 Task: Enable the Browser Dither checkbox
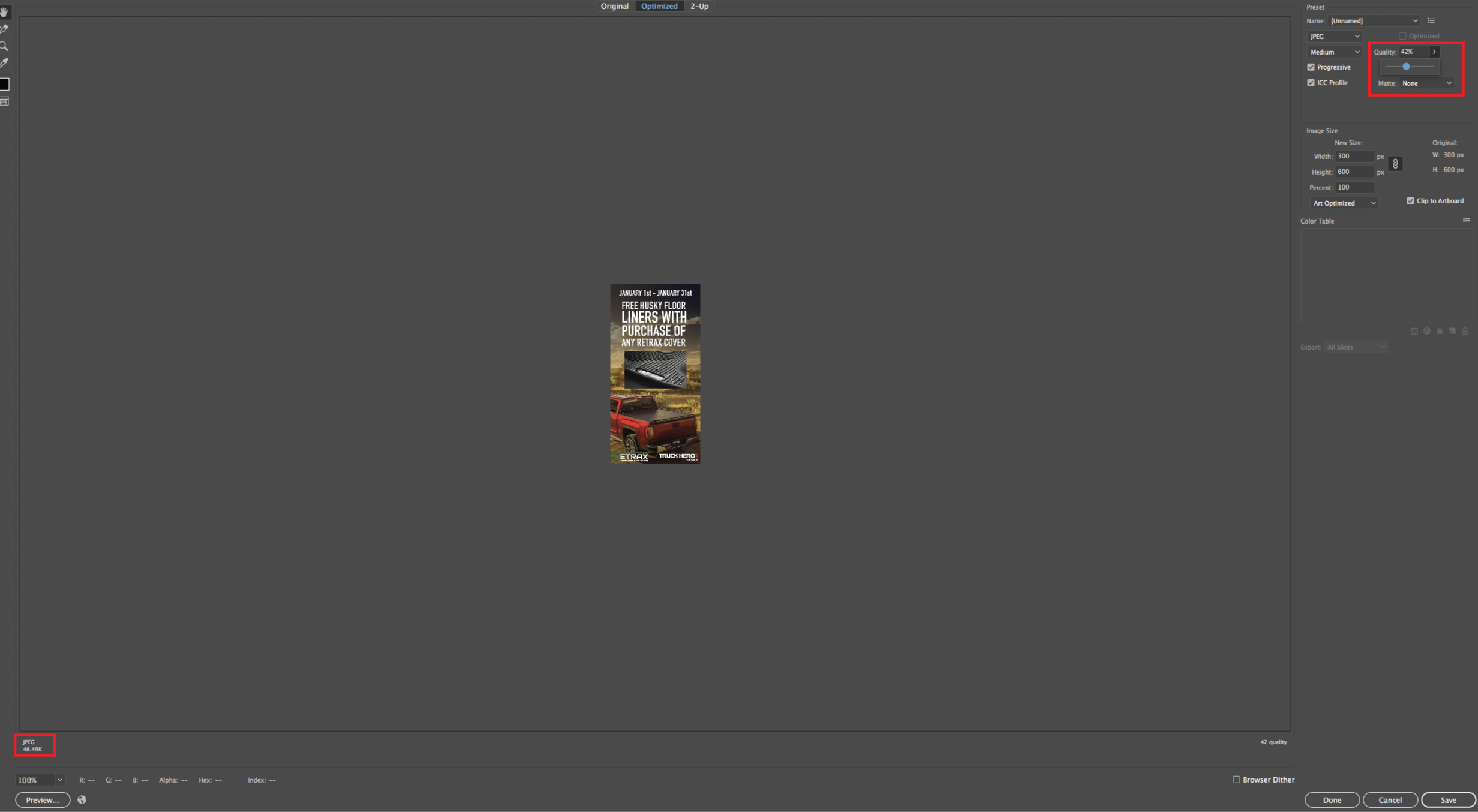coord(1236,780)
